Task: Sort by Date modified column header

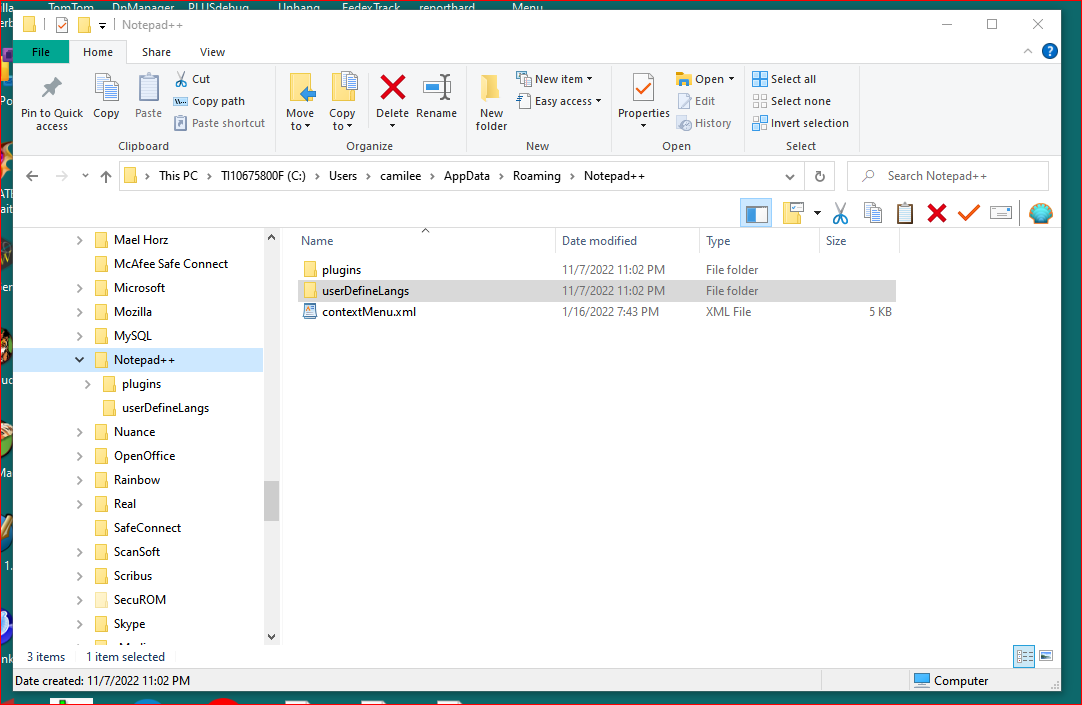Action: point(627,241)
